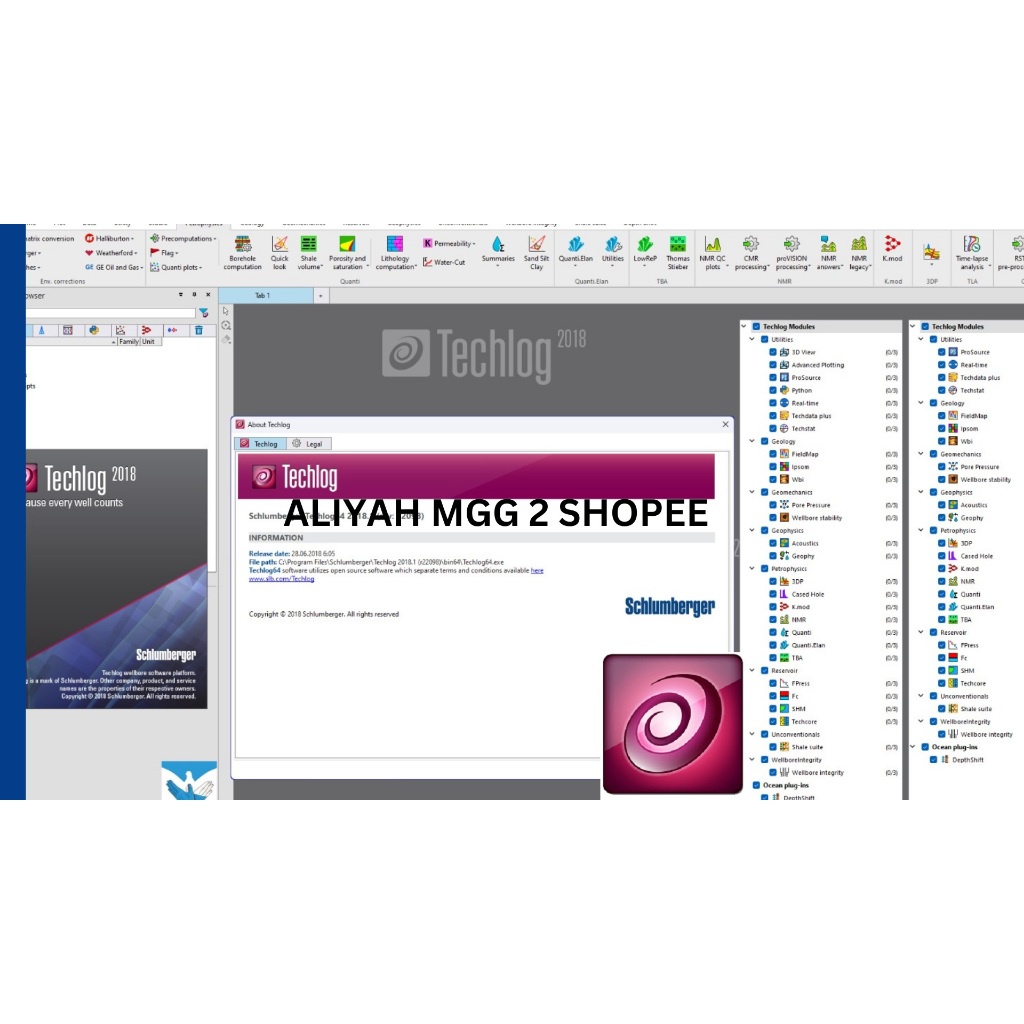The image size is (1024, 1024).
Task: Open the Sand Silt Clay tool
Action: (x=536, y=253)
